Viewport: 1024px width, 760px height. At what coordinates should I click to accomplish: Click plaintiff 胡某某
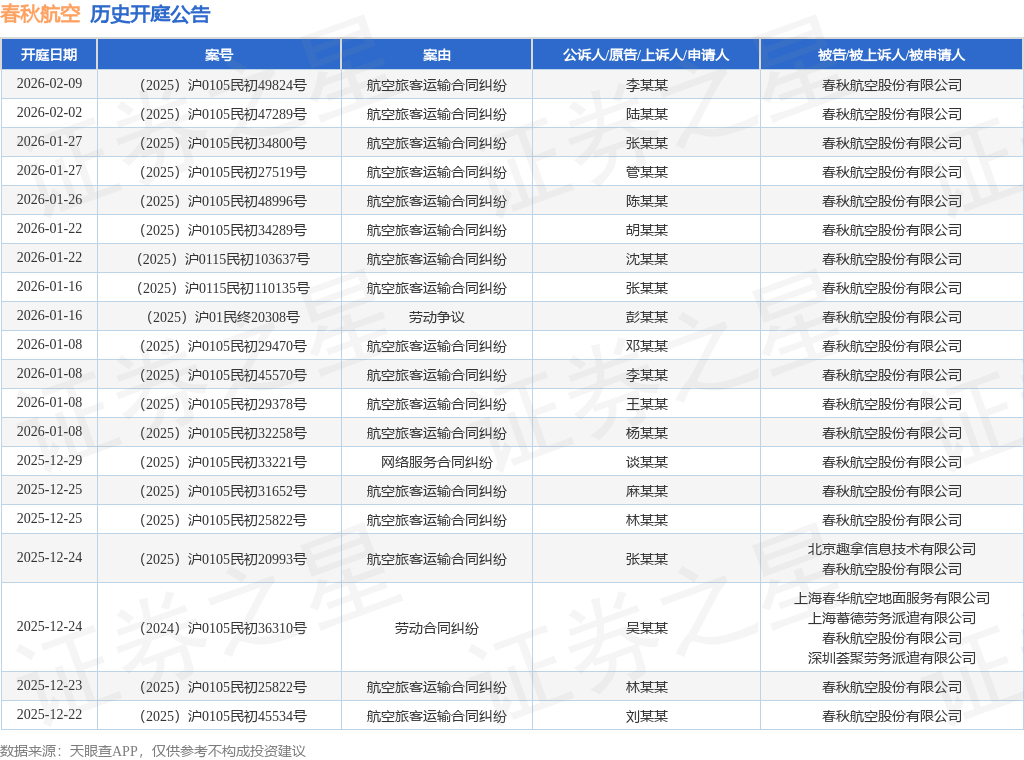[647, 230]
